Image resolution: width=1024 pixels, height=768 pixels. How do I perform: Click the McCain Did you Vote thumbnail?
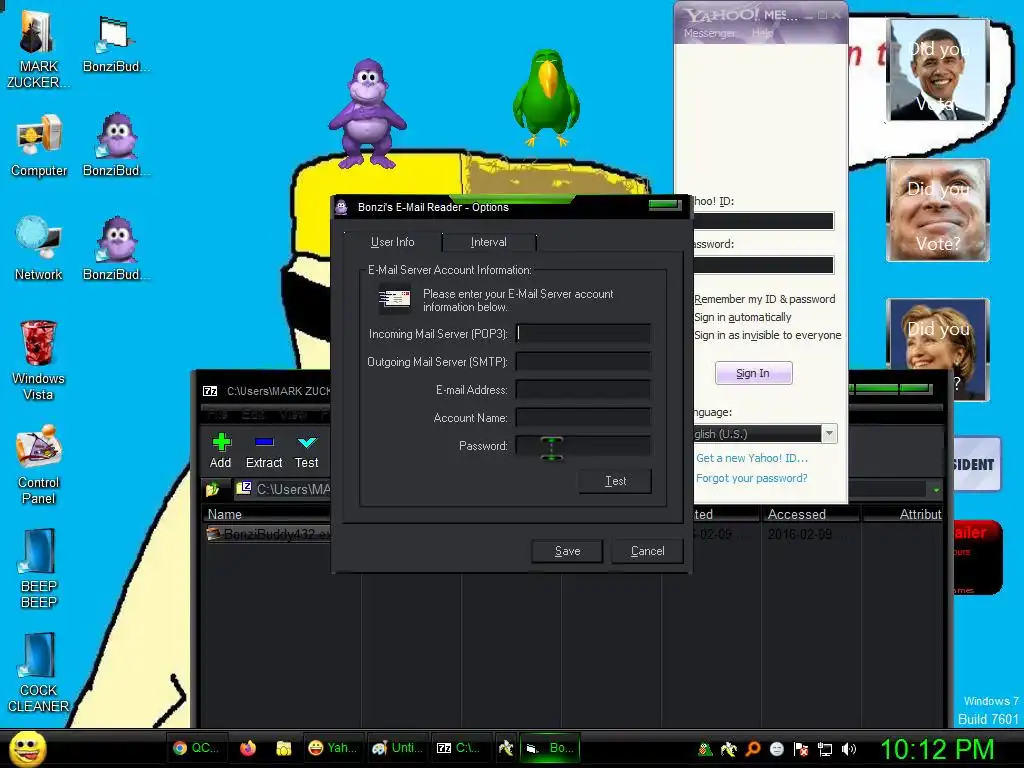(x=938, y=210)
